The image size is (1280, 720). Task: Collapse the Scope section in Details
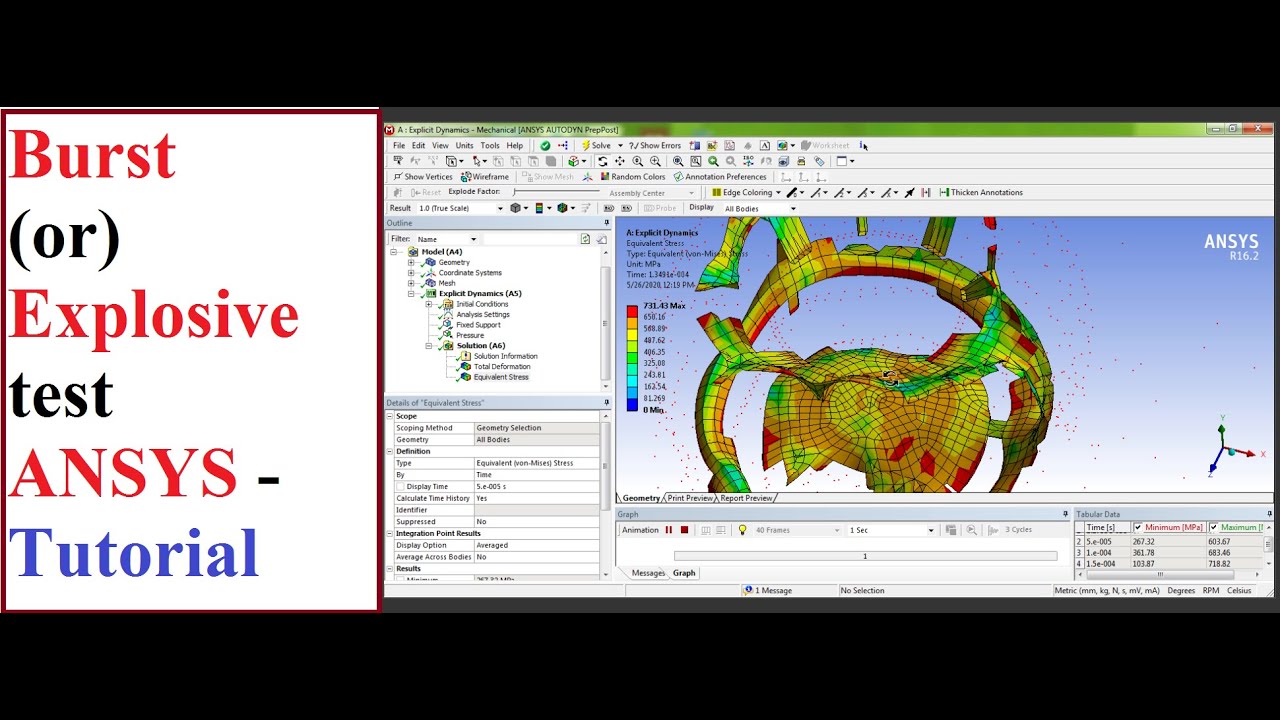(x=390, y=416)
